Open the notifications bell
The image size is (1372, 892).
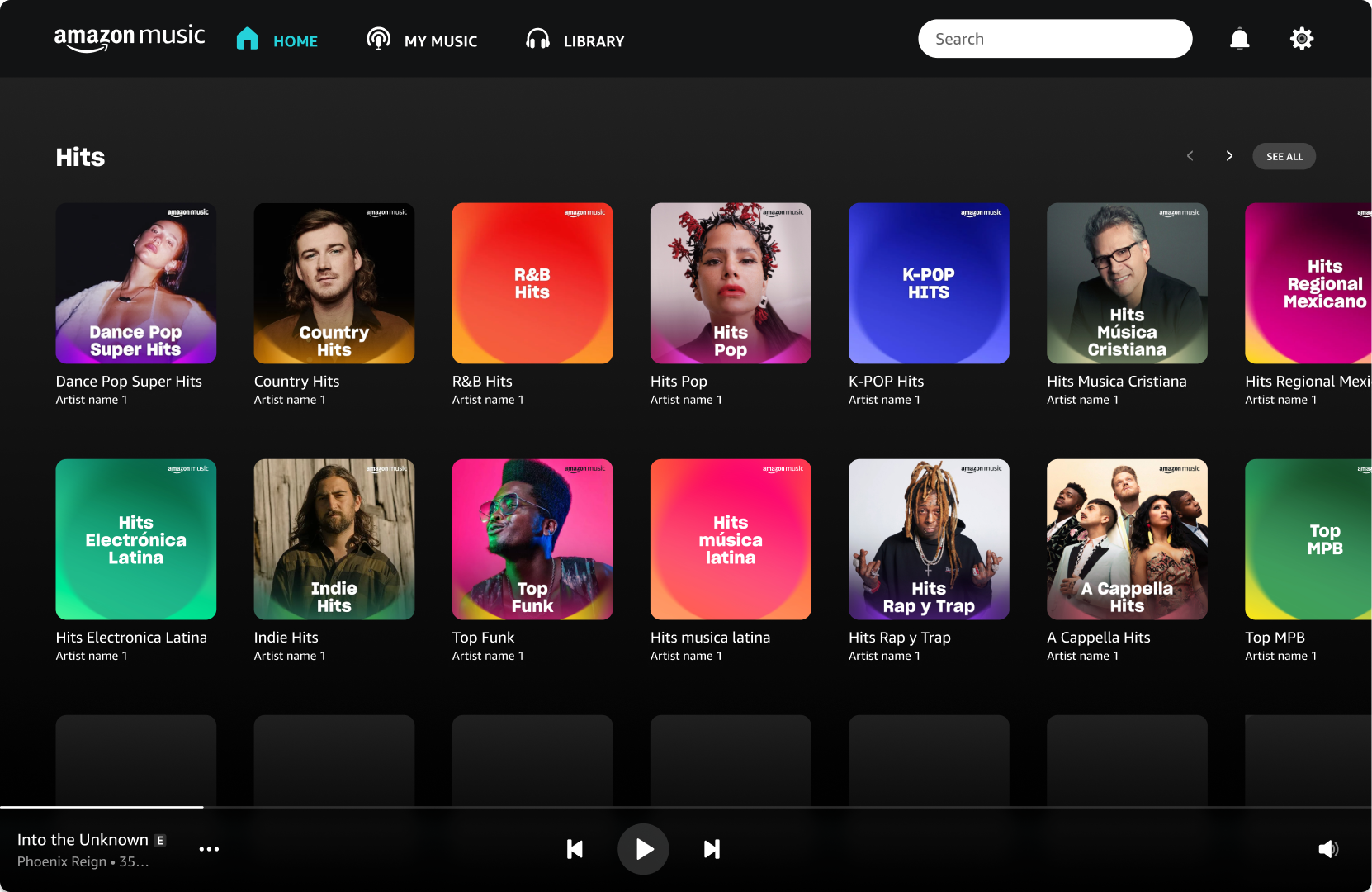[x=1239, y=39]
